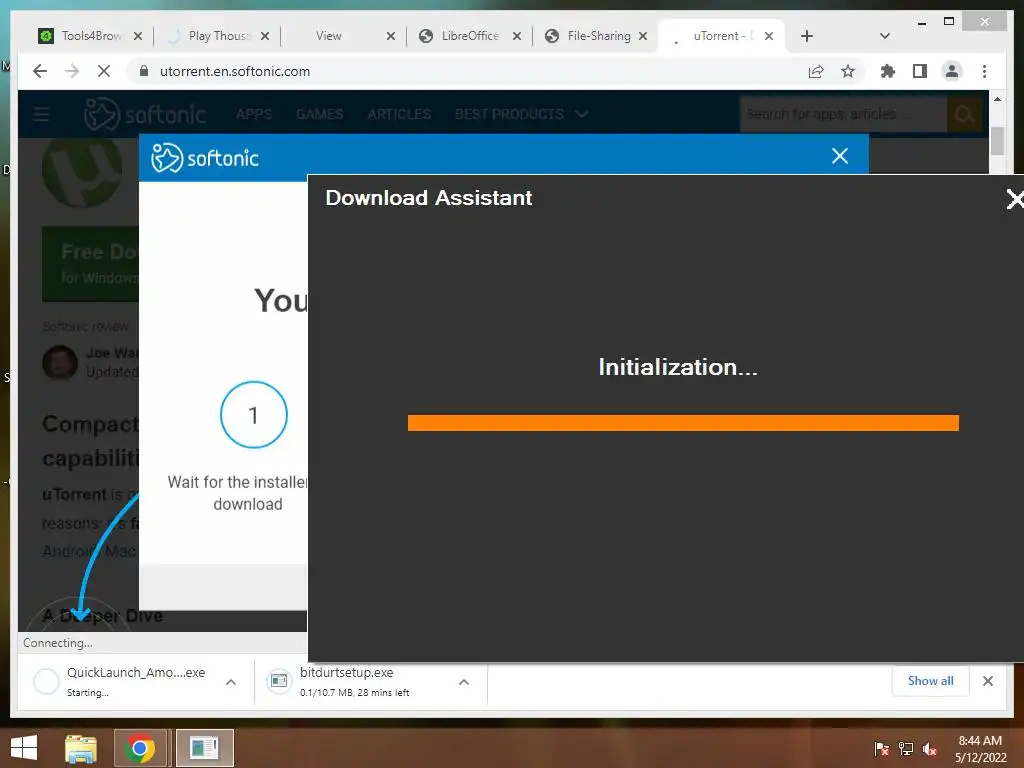This screenshot has width=1024, height=768.
Task: Click the Search for apps, articles field
Action: [842, 114]
